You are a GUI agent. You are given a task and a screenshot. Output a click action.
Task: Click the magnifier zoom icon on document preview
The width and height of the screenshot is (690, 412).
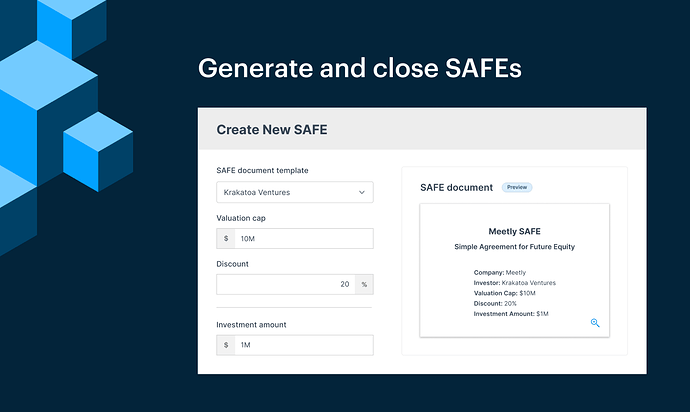(x=595, y=323)
